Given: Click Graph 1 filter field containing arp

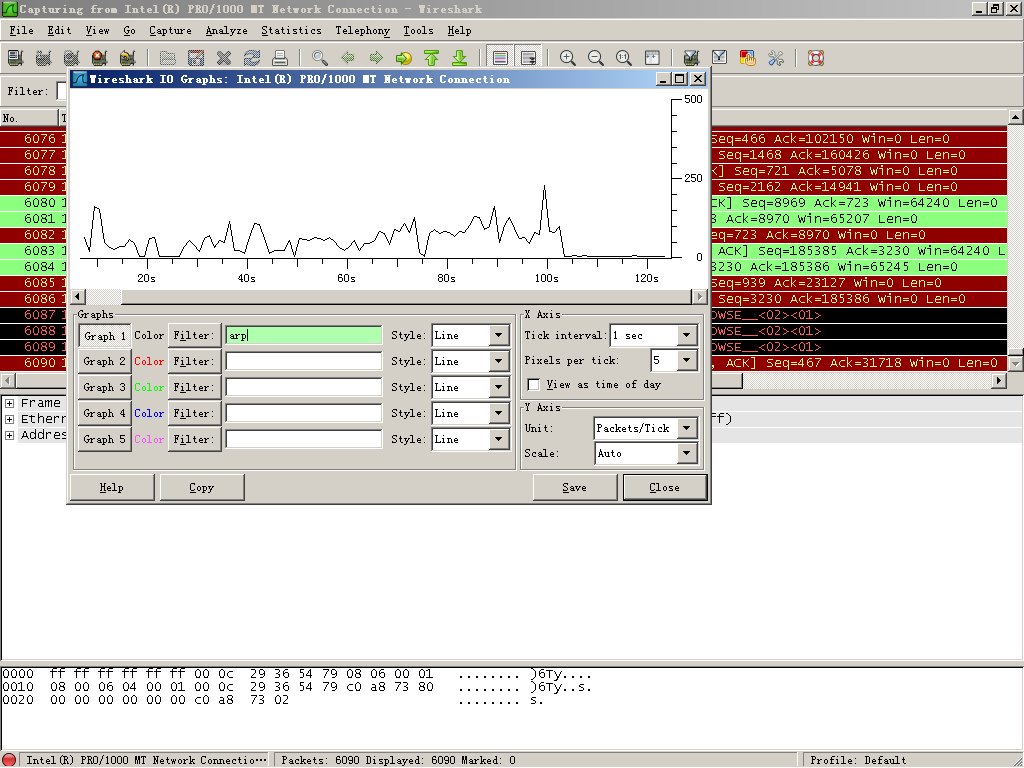Looking at the screenshot, I should (x=304, y=336).
